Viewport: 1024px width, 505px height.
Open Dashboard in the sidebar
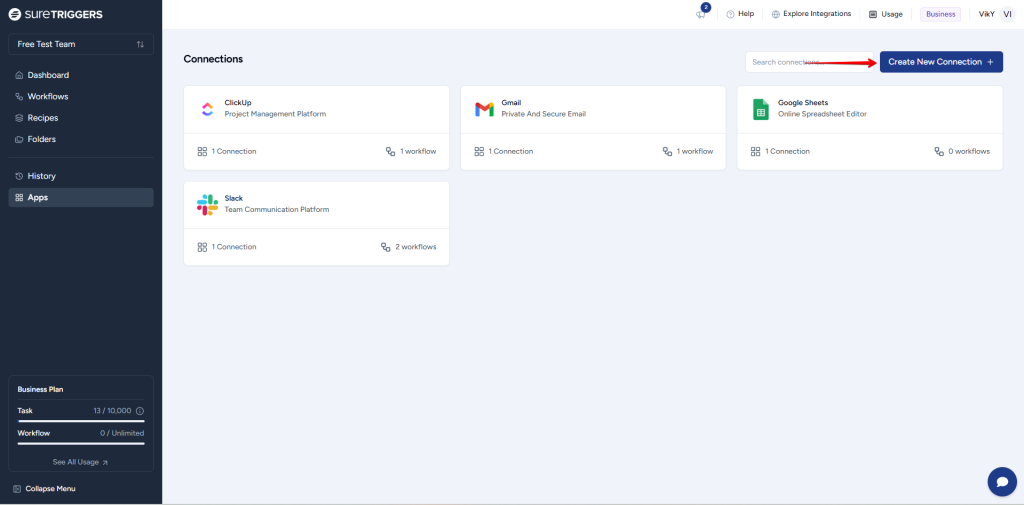point(48,75)
